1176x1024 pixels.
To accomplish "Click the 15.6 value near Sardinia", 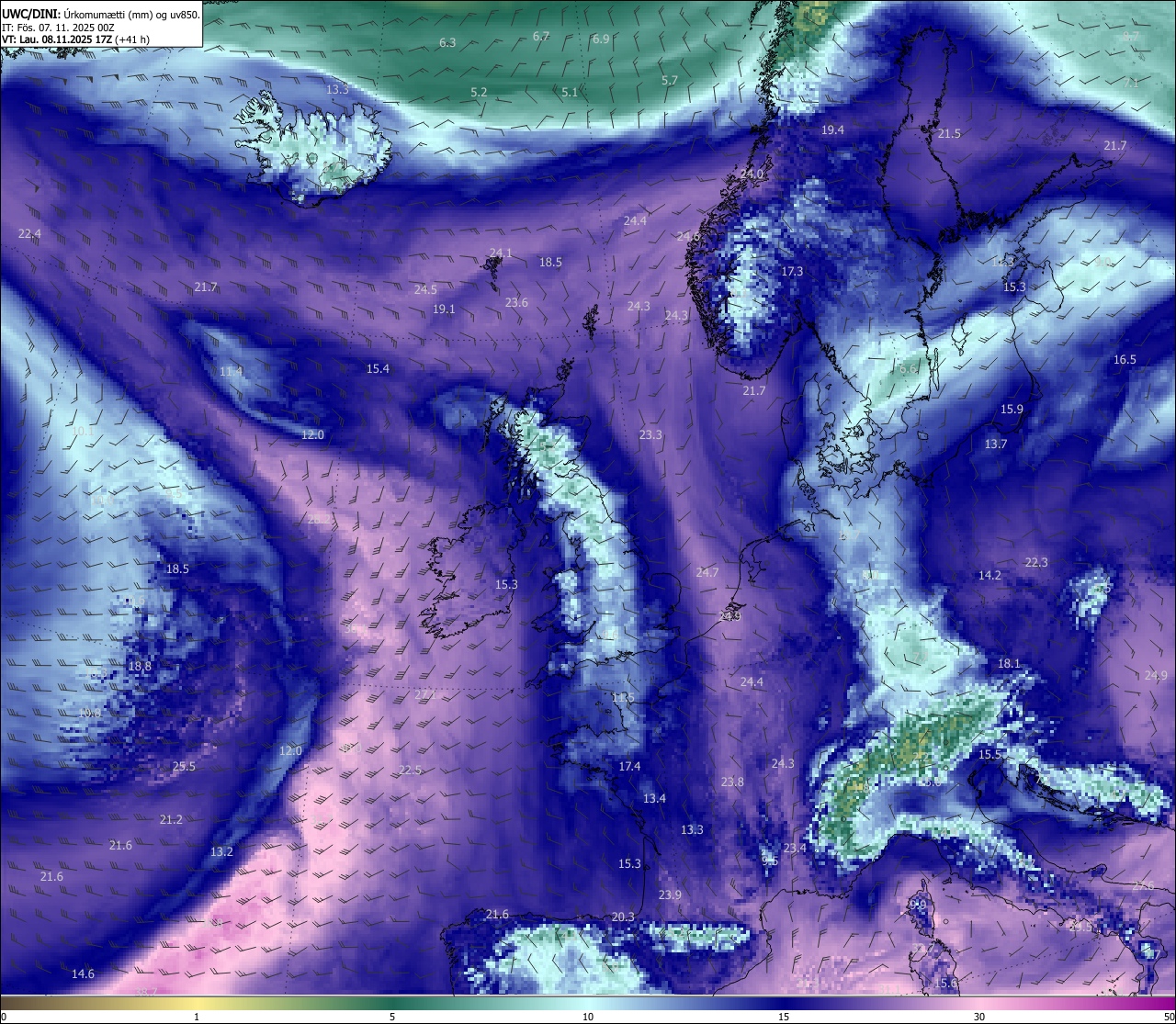I will 945,984.
